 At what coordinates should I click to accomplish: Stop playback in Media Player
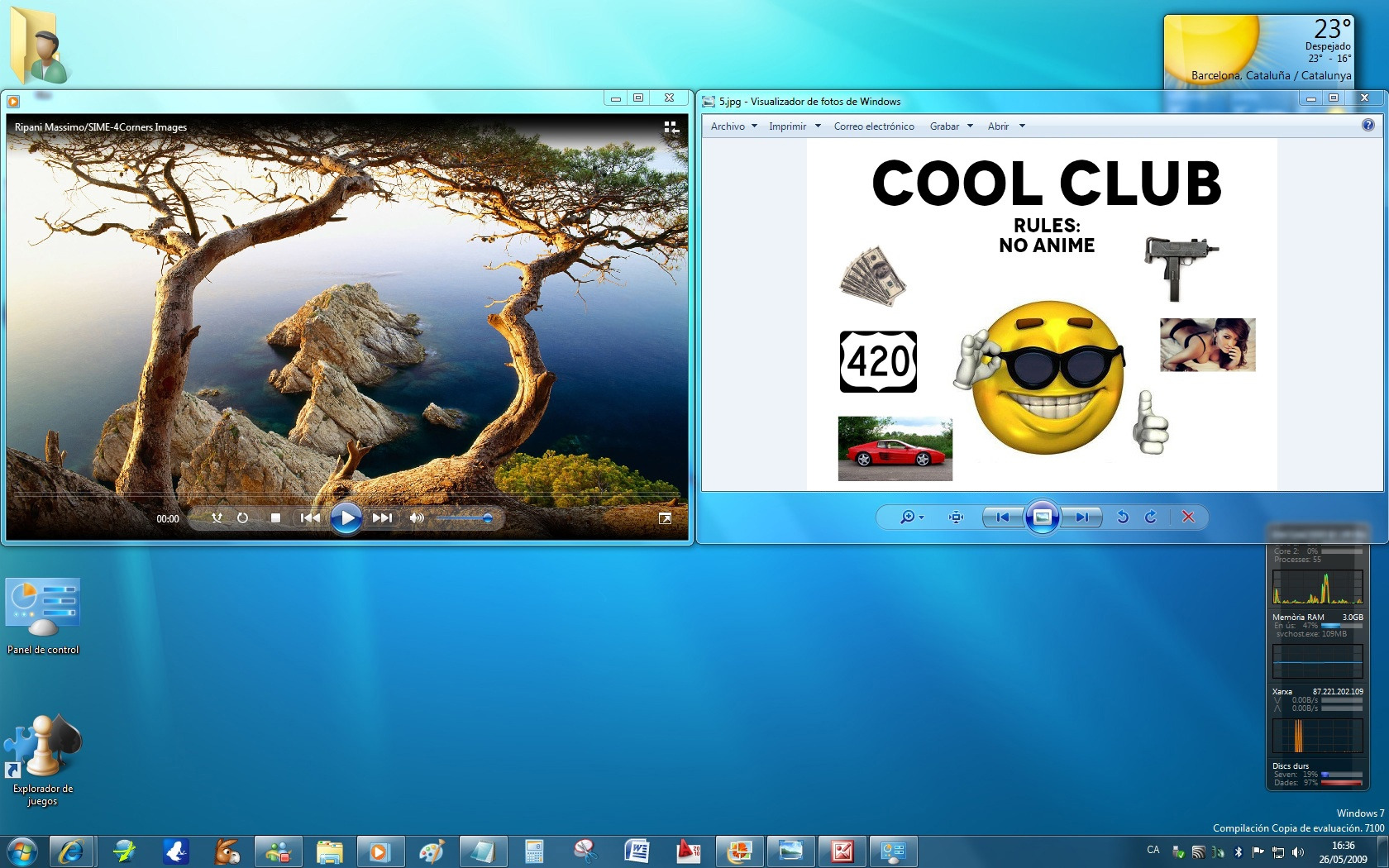[x=275, y=518]
